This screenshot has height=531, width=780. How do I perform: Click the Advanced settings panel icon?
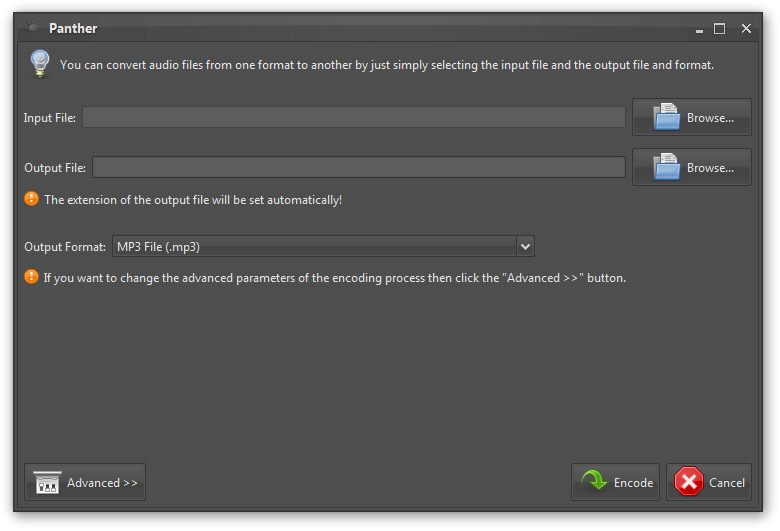(47, 482)
